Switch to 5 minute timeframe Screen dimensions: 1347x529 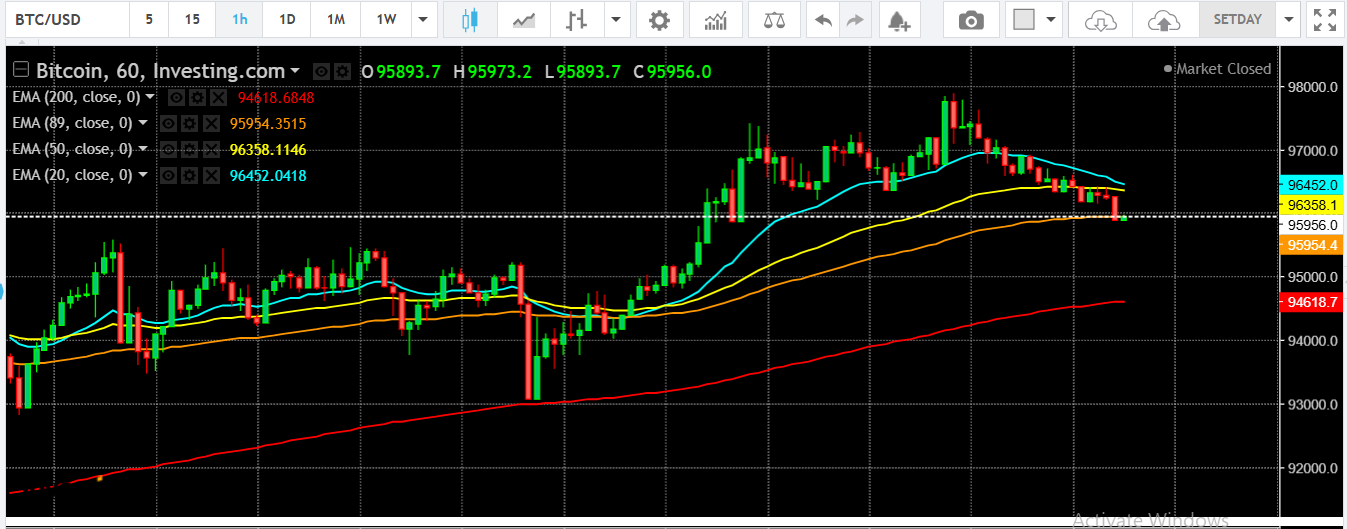tap(149, 20)
